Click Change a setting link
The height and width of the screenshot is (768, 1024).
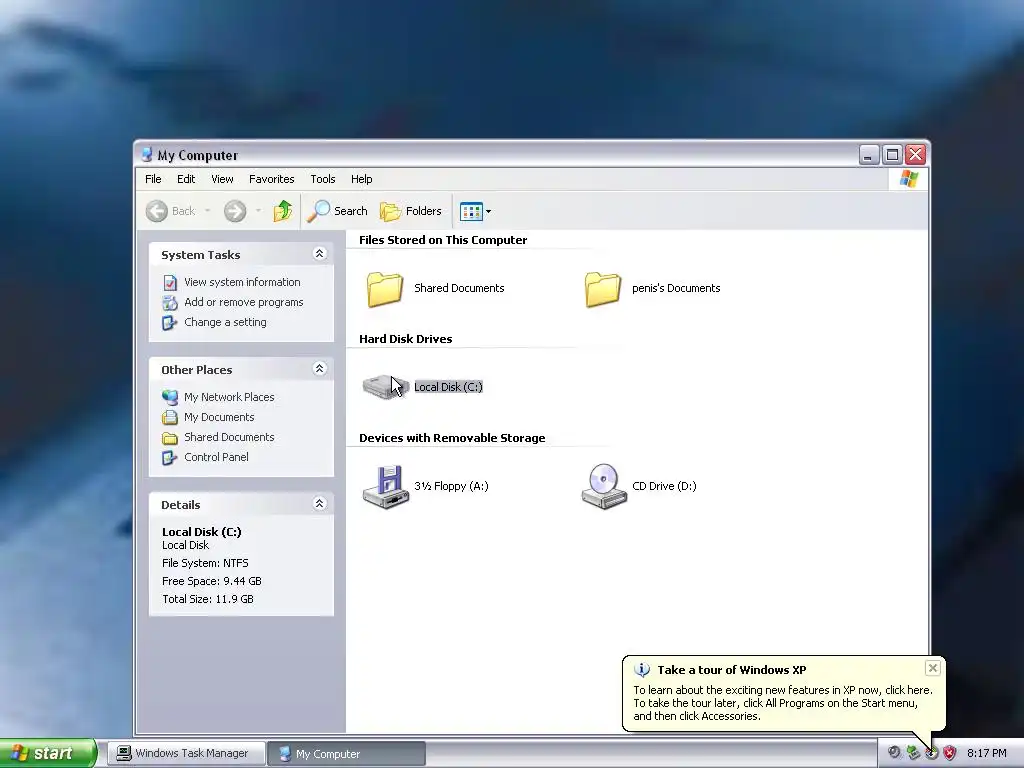(225, 322)
